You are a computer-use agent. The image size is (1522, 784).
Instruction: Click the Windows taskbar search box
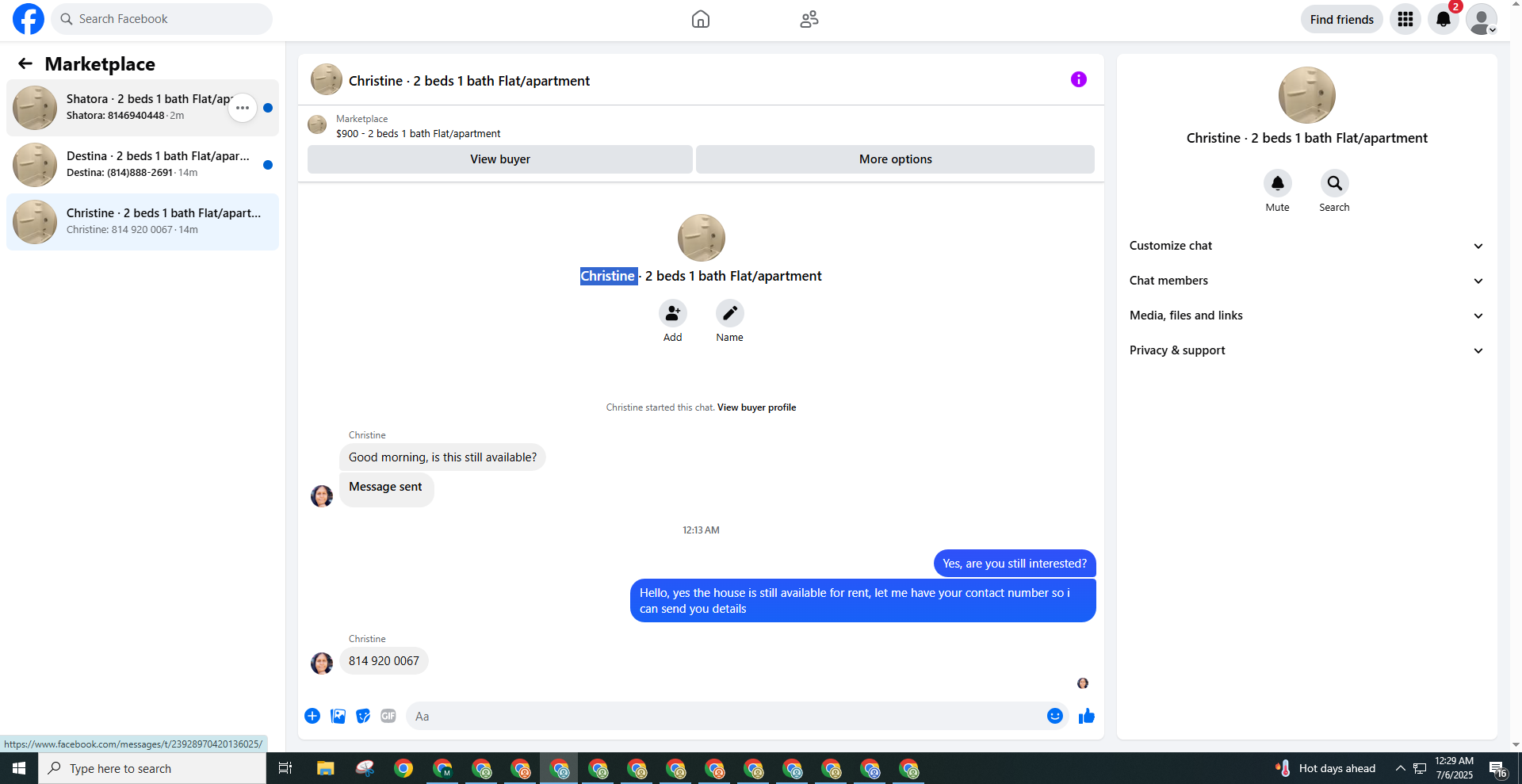pos(152,768)
